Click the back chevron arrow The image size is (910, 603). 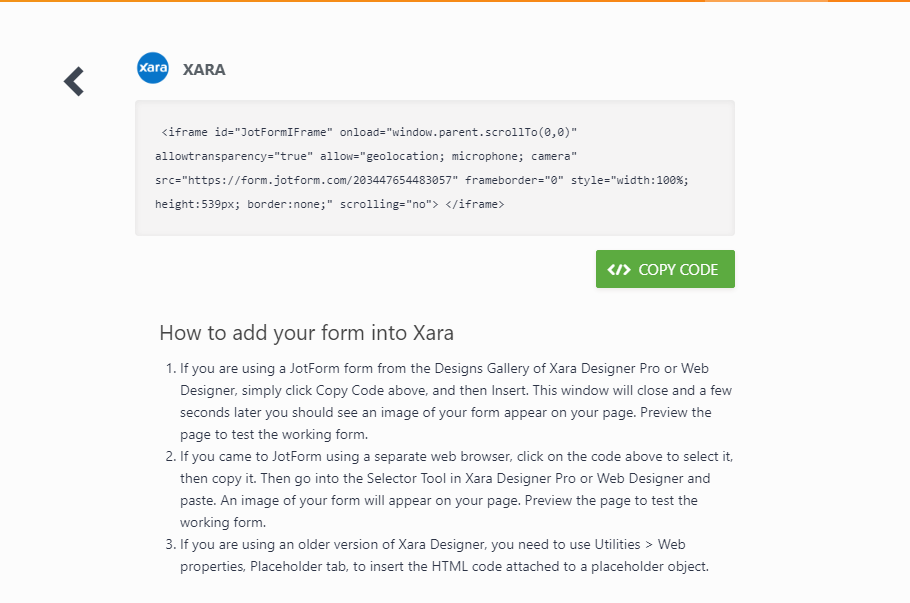coord(74,81)
